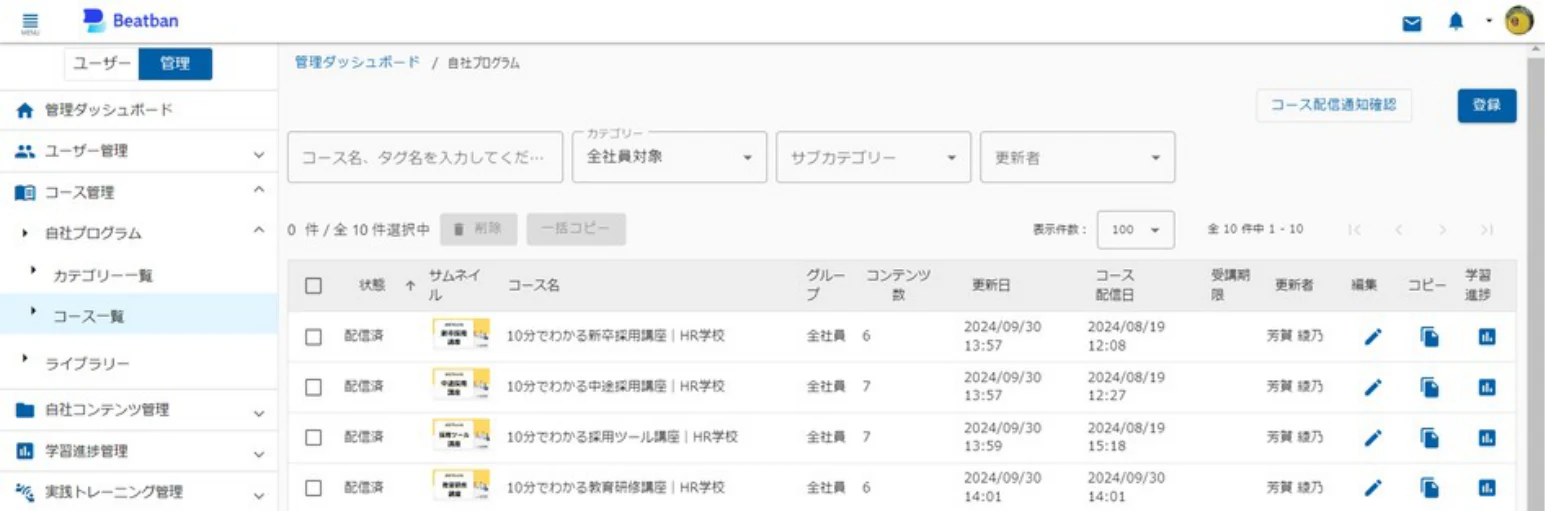
Task: Expand the 学習進捗管理 section
Action: (x=139, y=452)
